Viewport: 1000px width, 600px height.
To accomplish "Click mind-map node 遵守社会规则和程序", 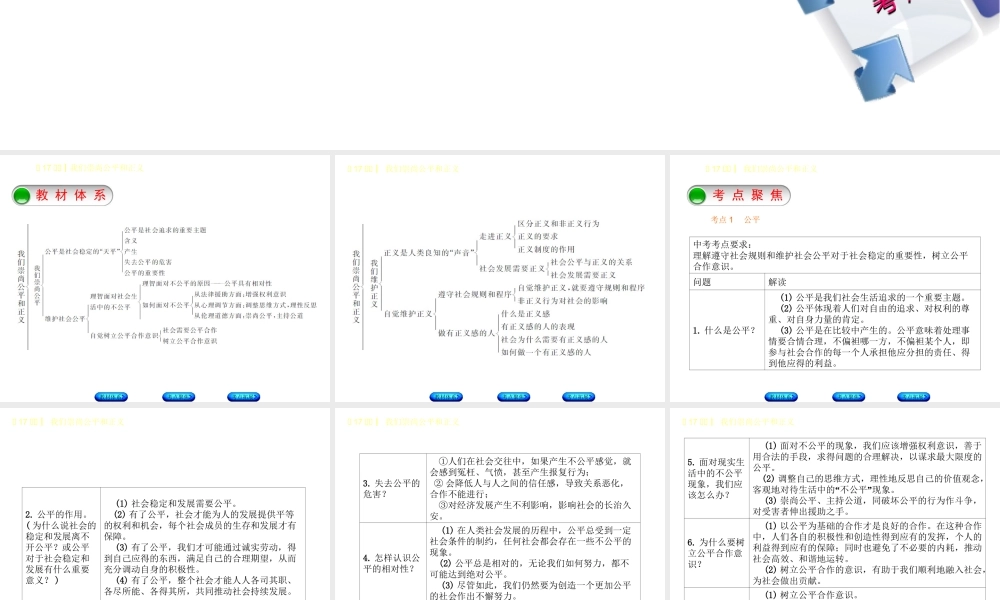I will (475, 295).
